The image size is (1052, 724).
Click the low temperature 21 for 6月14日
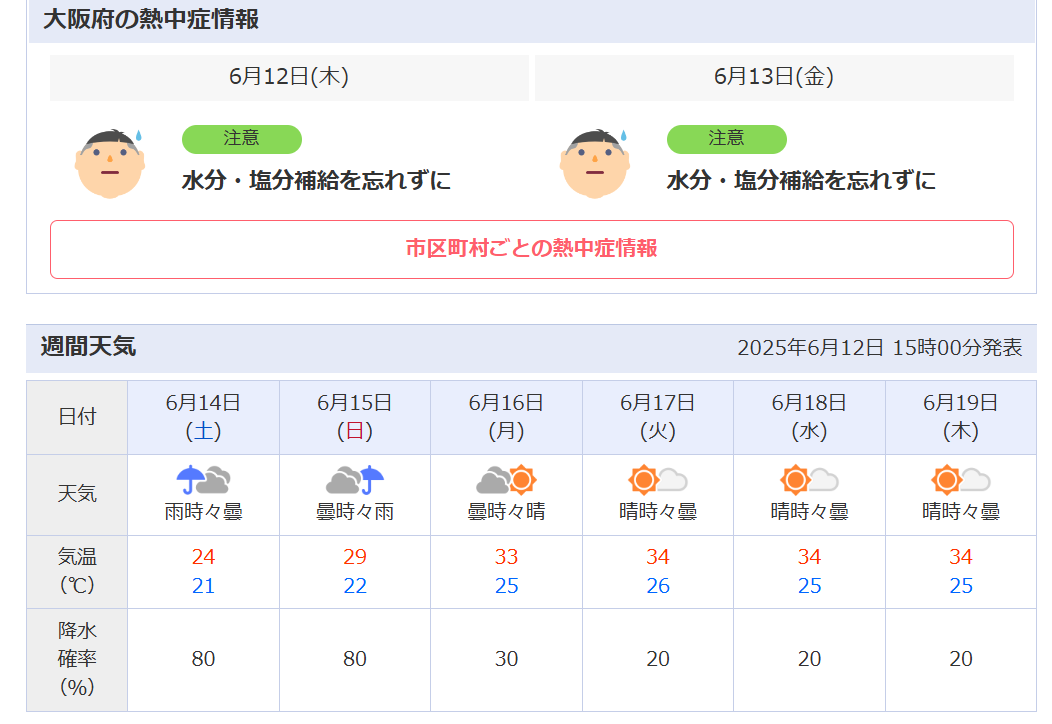pos(203,586)
